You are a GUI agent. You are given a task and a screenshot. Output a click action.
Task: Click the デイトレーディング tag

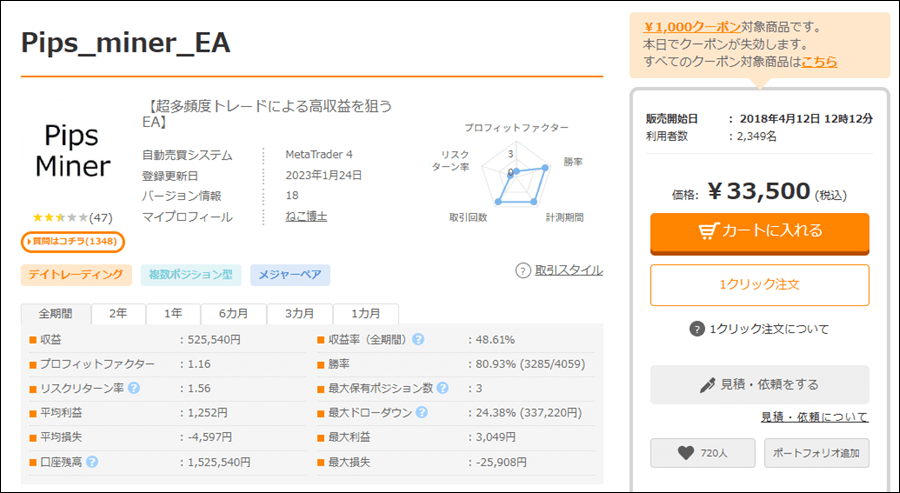76,275
